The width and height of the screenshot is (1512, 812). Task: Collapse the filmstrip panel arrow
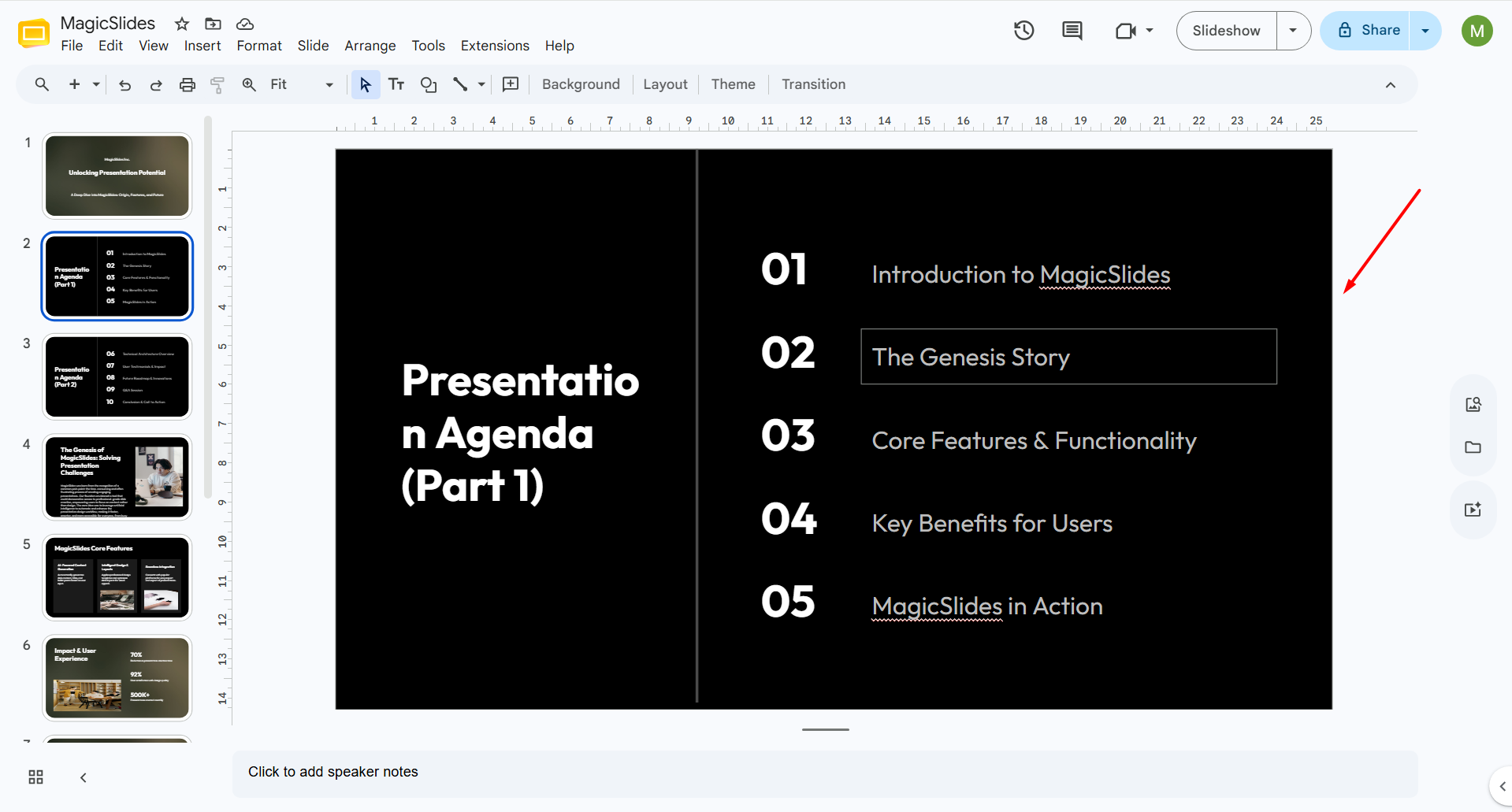tap(83, 777)
